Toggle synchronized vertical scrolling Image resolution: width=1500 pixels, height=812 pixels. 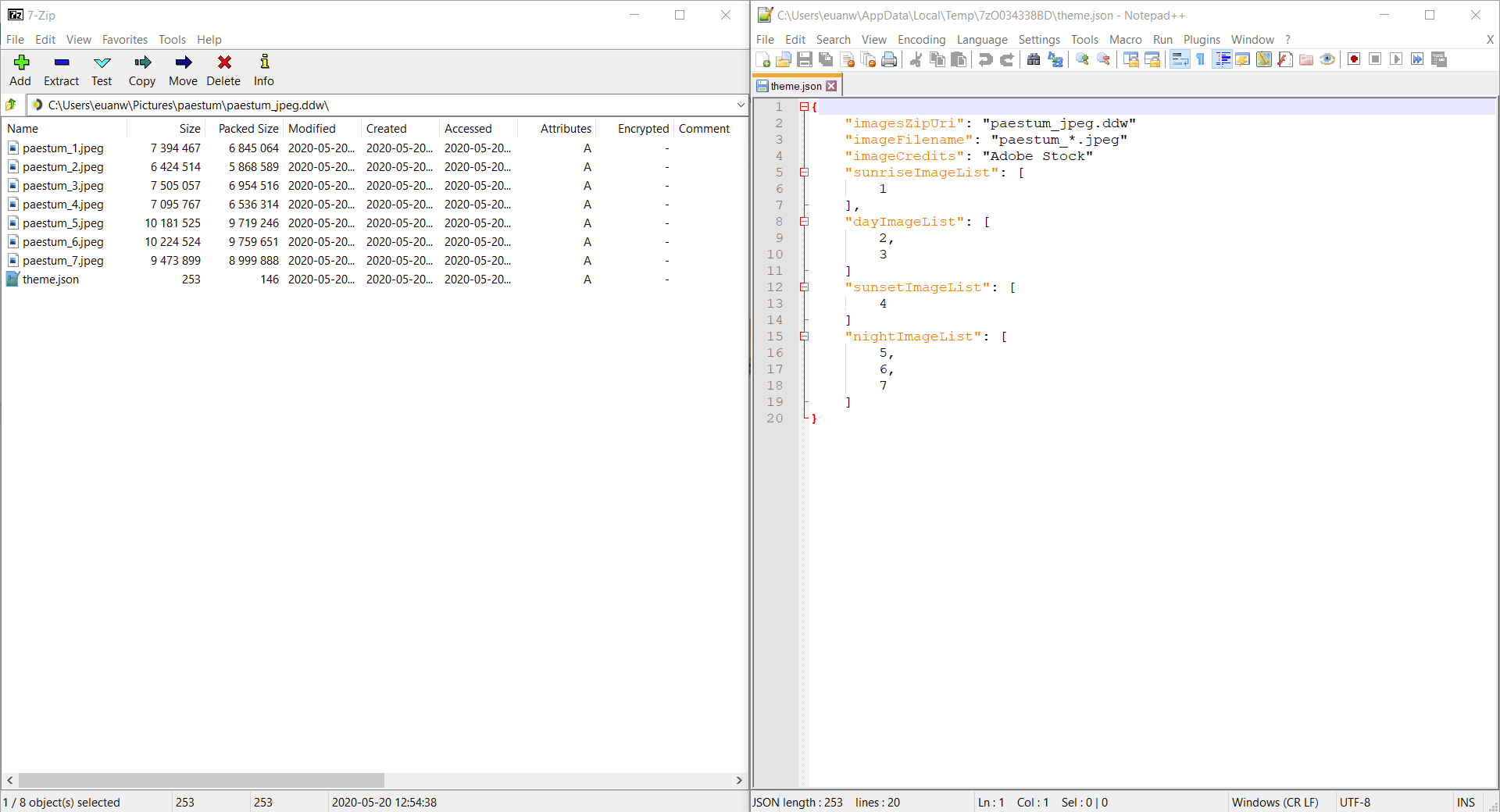1132,59
